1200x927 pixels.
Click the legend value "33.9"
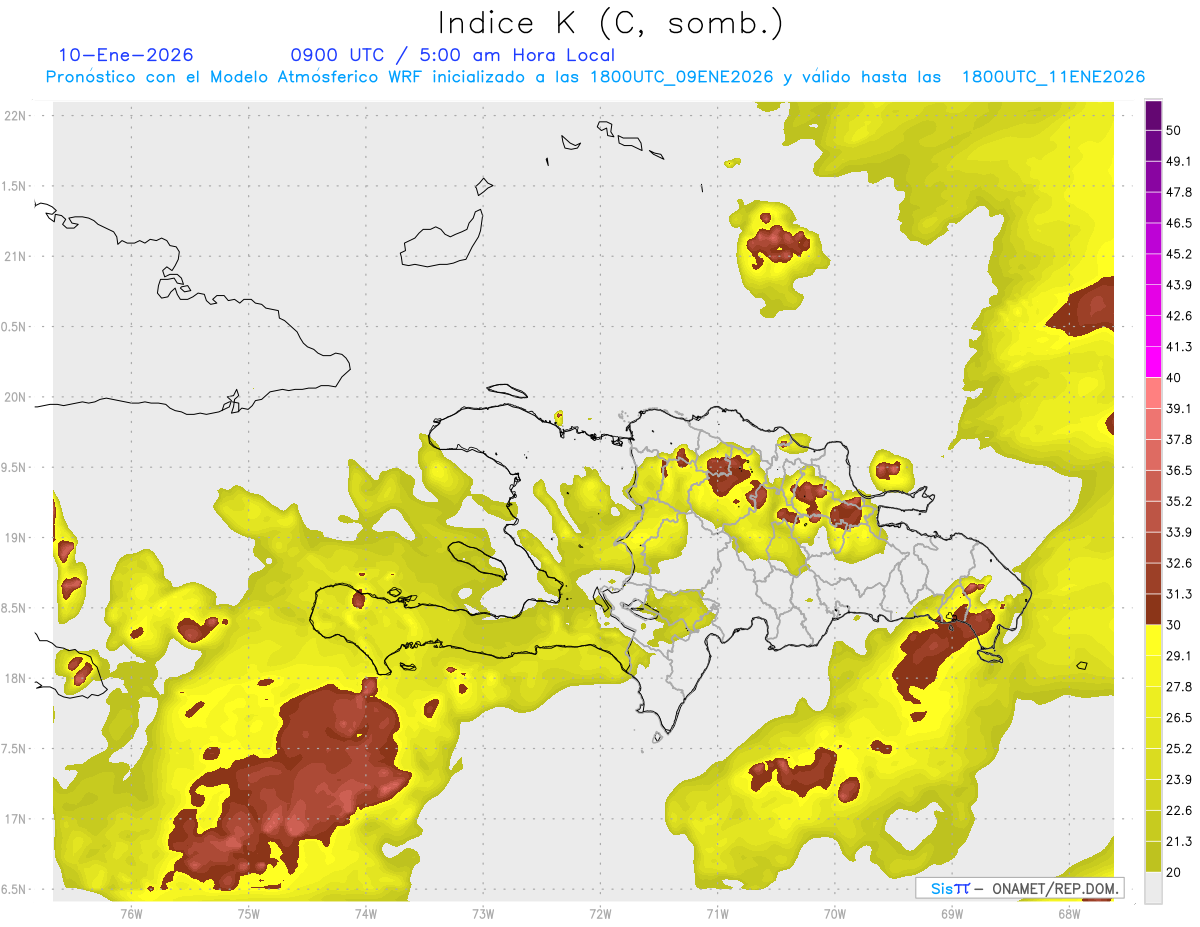[1178, 532]
